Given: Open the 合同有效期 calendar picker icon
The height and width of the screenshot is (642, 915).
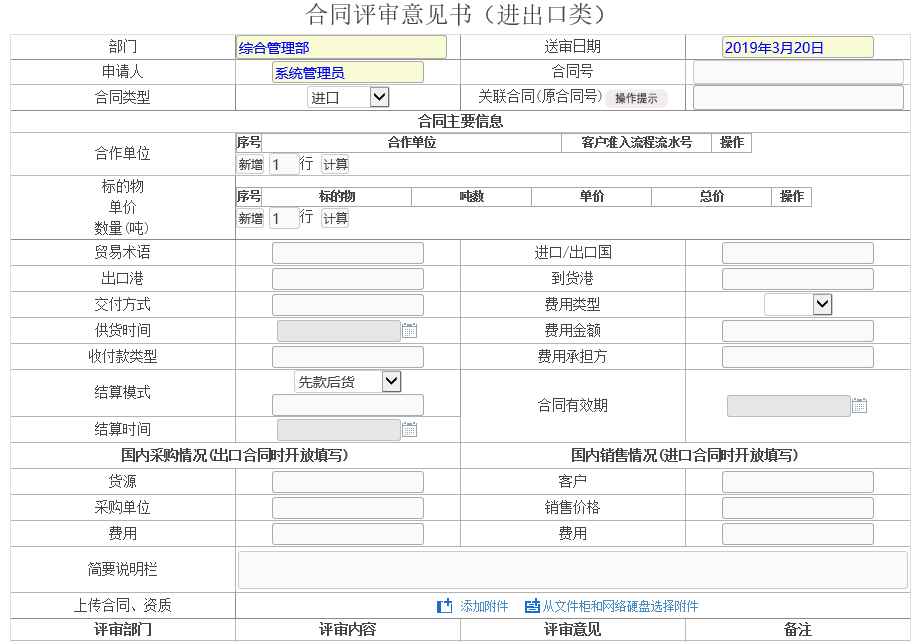Looking at the screenshot, I should click(x=859, y=406).
